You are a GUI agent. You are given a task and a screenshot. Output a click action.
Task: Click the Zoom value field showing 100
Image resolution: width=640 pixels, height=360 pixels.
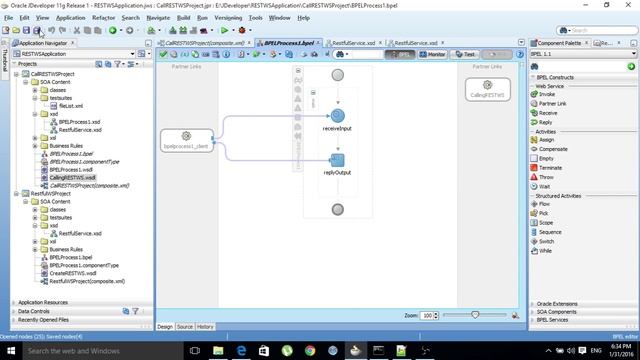(427, 316)
